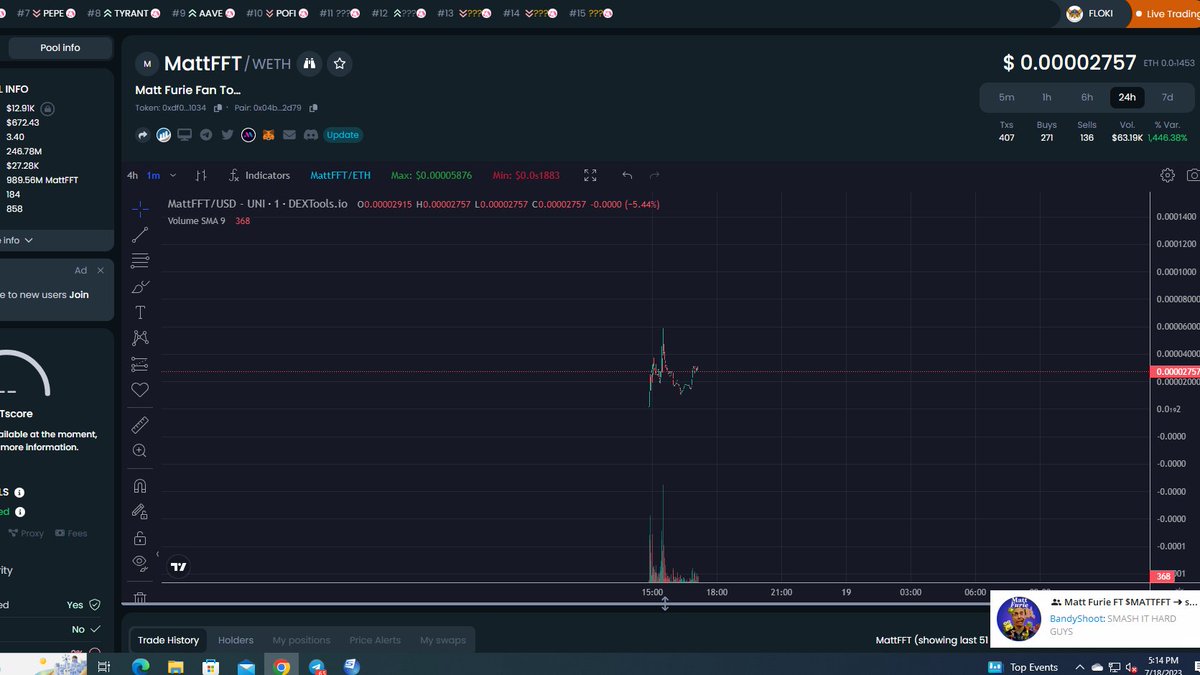Viewport: 1200px width, 675px height.
Task: Open the Trade History tab
Action: click(168, 640)
